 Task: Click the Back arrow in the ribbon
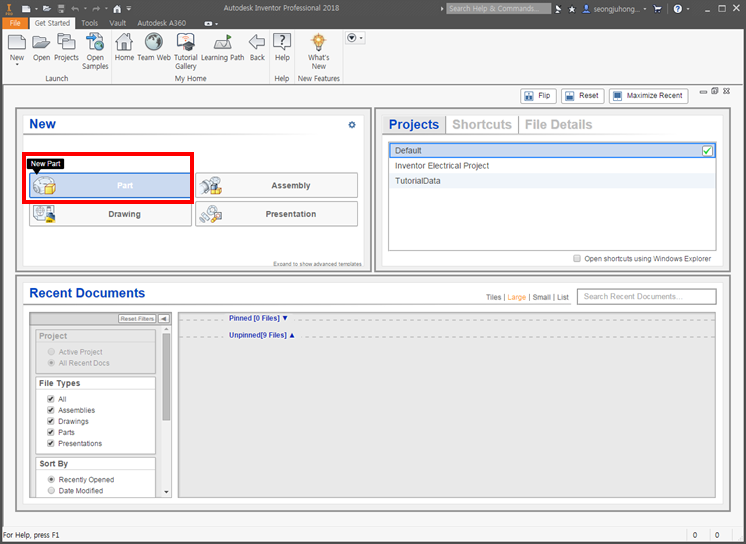pyautogui.click(x=257, y=43)
